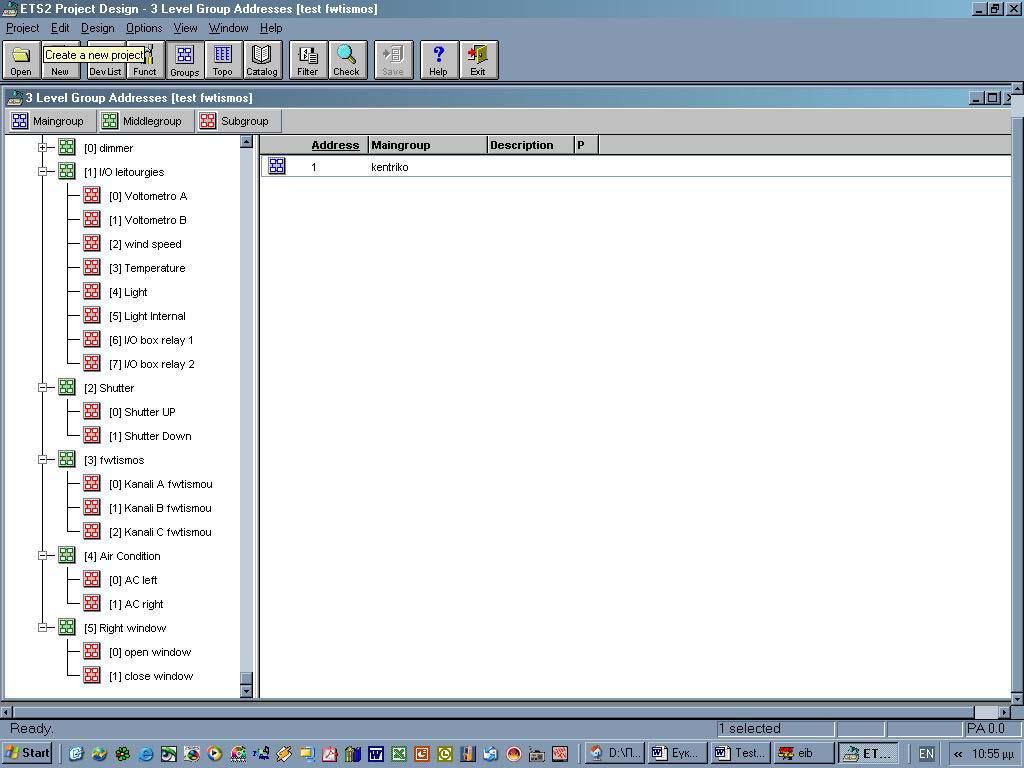Image resolution: width=1024 pixels, height=768 pixels.
Task: Open the Edit menu
Action: click(60, 28)
